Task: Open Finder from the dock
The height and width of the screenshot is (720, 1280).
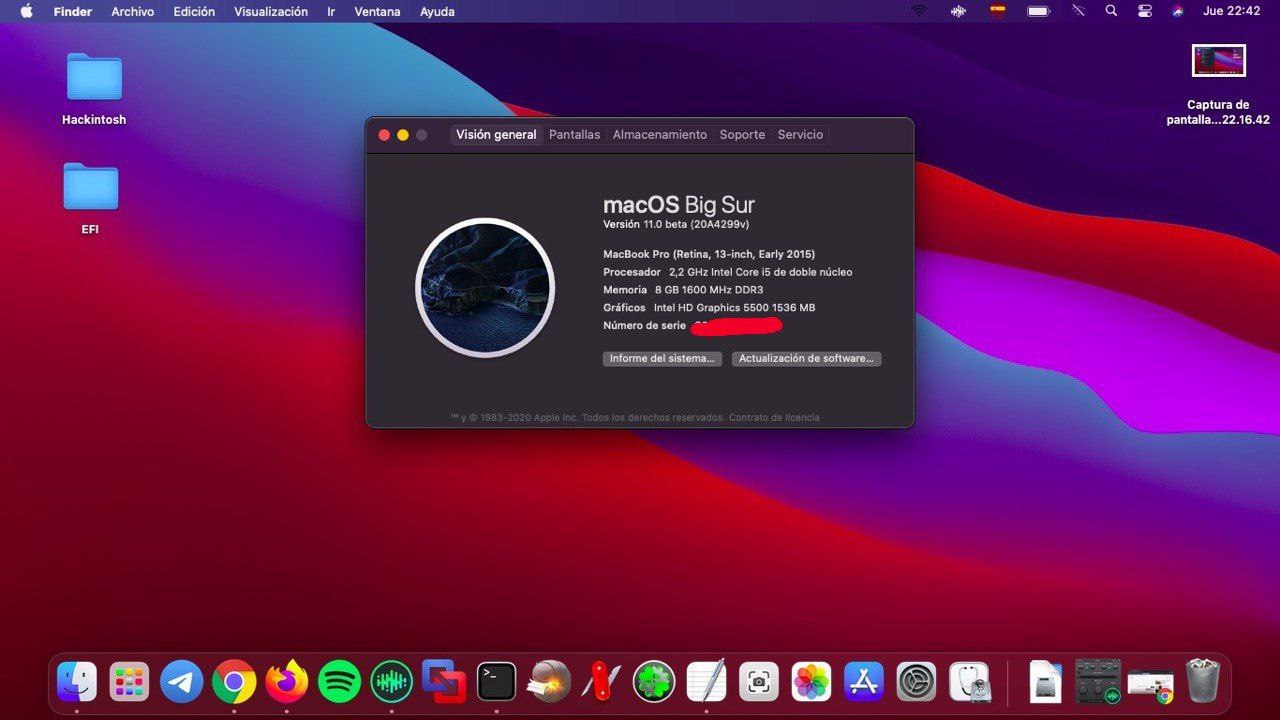Action: [77, 682]
